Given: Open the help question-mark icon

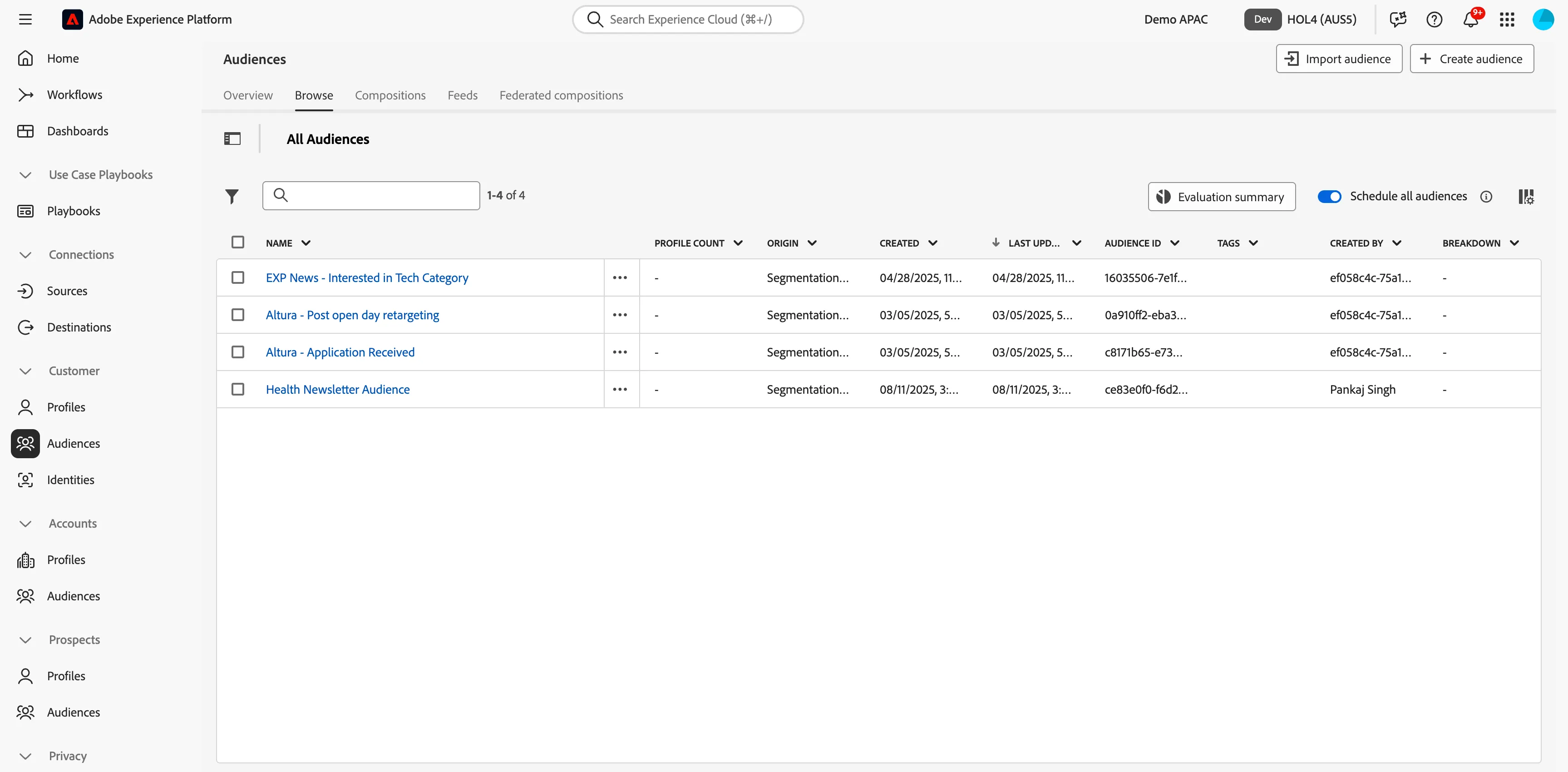Looking at the screenshot, I should click(1434, 20).
